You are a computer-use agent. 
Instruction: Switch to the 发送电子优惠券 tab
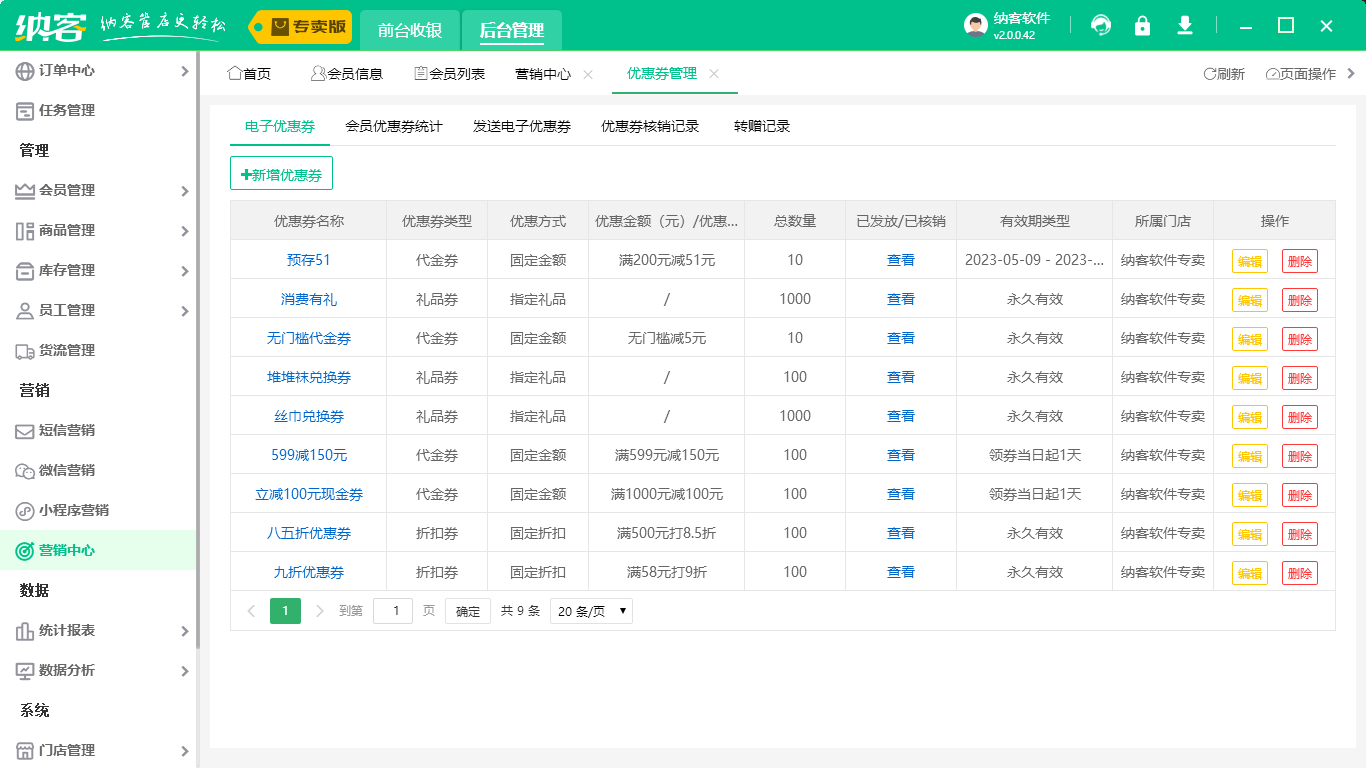coord(522,127)
